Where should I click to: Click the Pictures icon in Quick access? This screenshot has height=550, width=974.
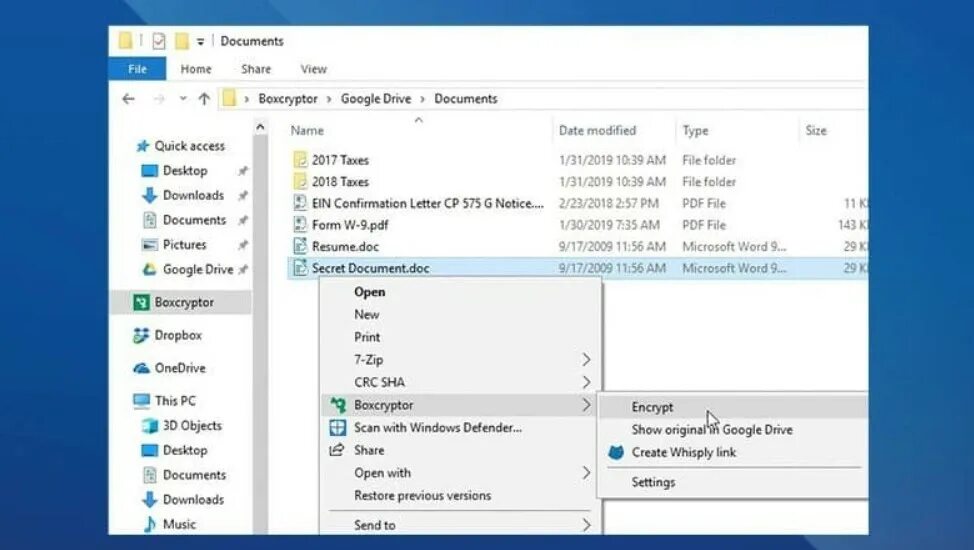click(150, 245)
